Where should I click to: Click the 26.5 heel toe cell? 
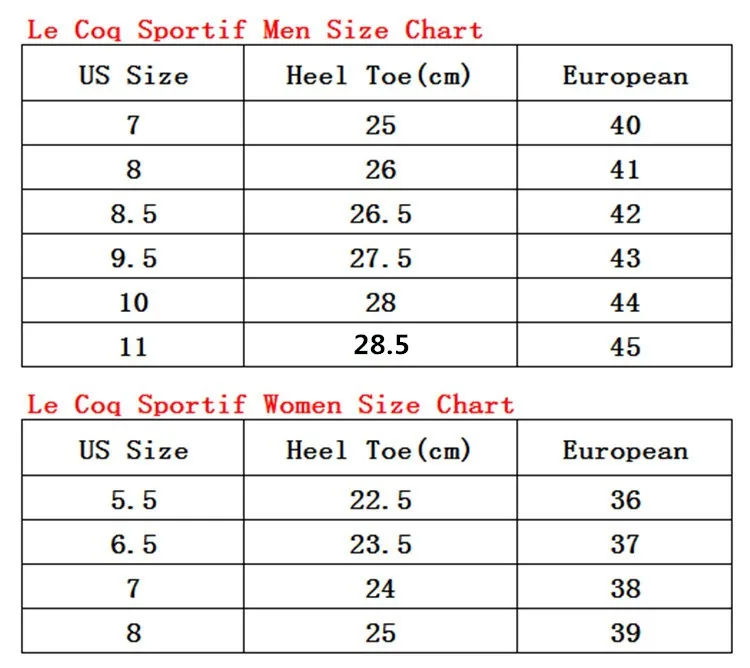tap(380, 212)
